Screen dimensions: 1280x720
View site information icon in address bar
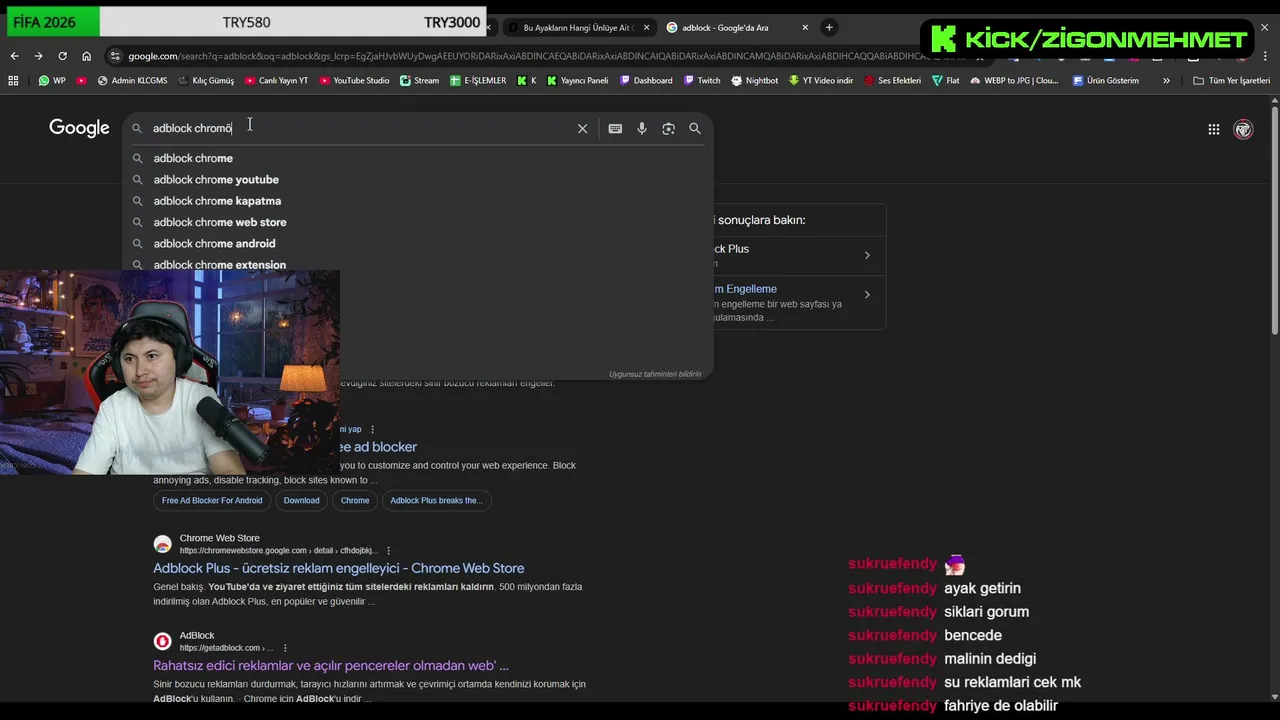tap(116, 56)
